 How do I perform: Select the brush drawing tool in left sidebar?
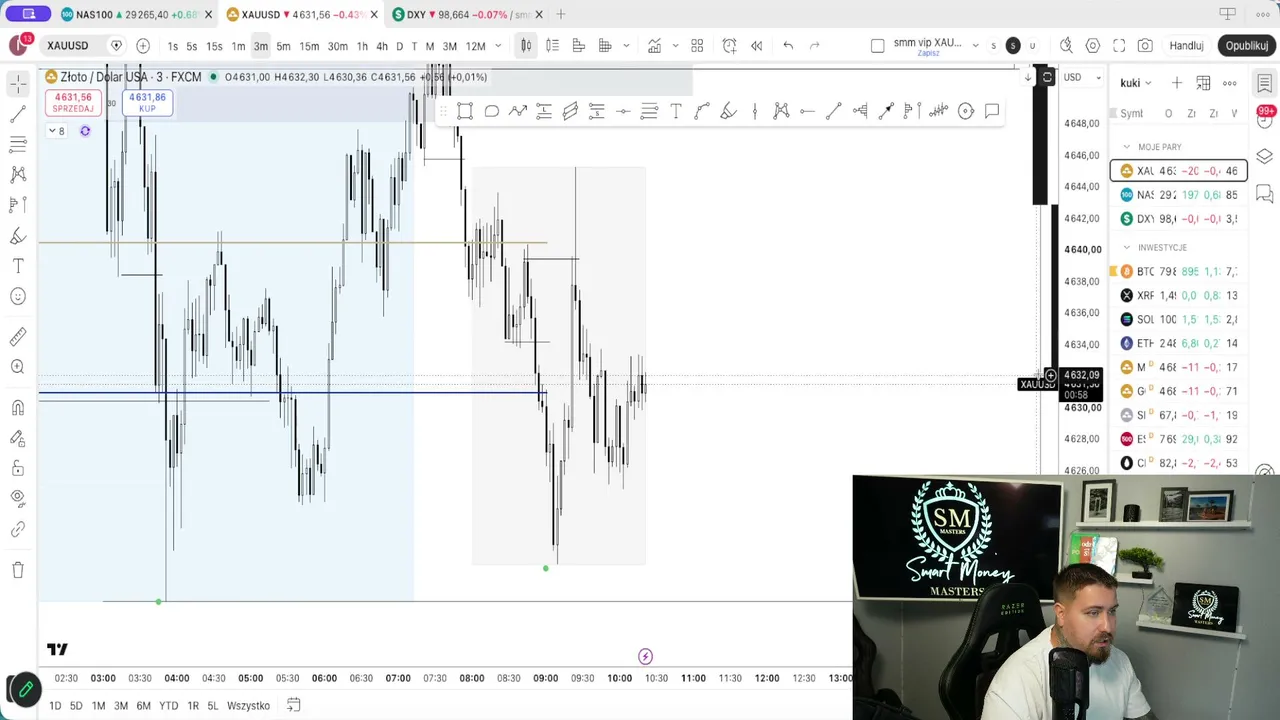coord(18,236)
